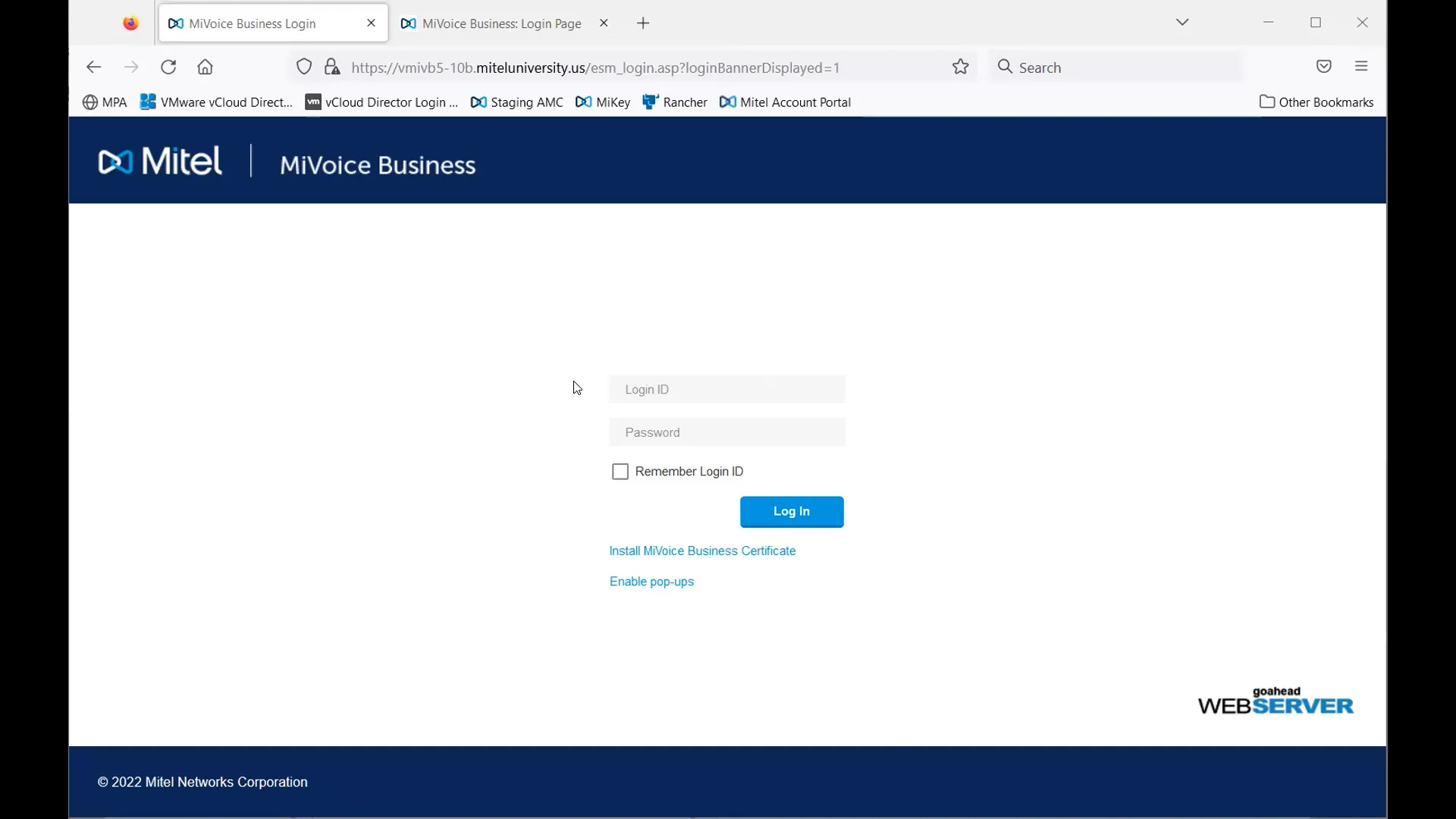
Task: Click the Log In button
Action: pyautogui.click(x=792, y=512)
